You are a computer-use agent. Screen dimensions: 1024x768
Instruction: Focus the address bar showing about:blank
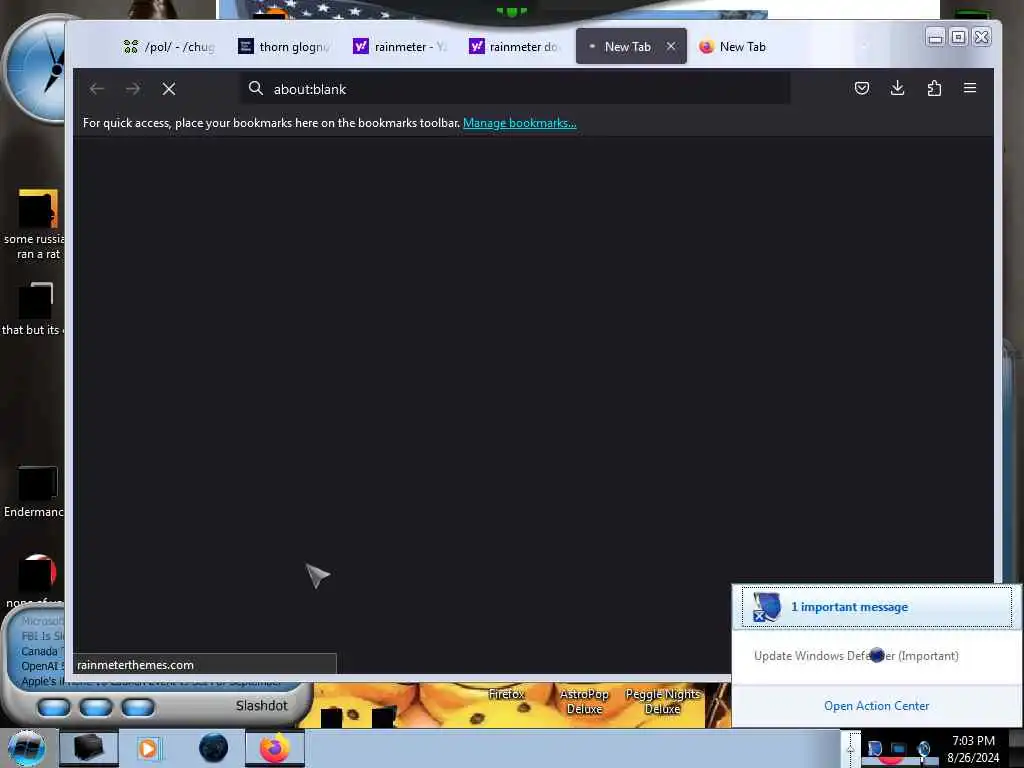pos(516,89)
